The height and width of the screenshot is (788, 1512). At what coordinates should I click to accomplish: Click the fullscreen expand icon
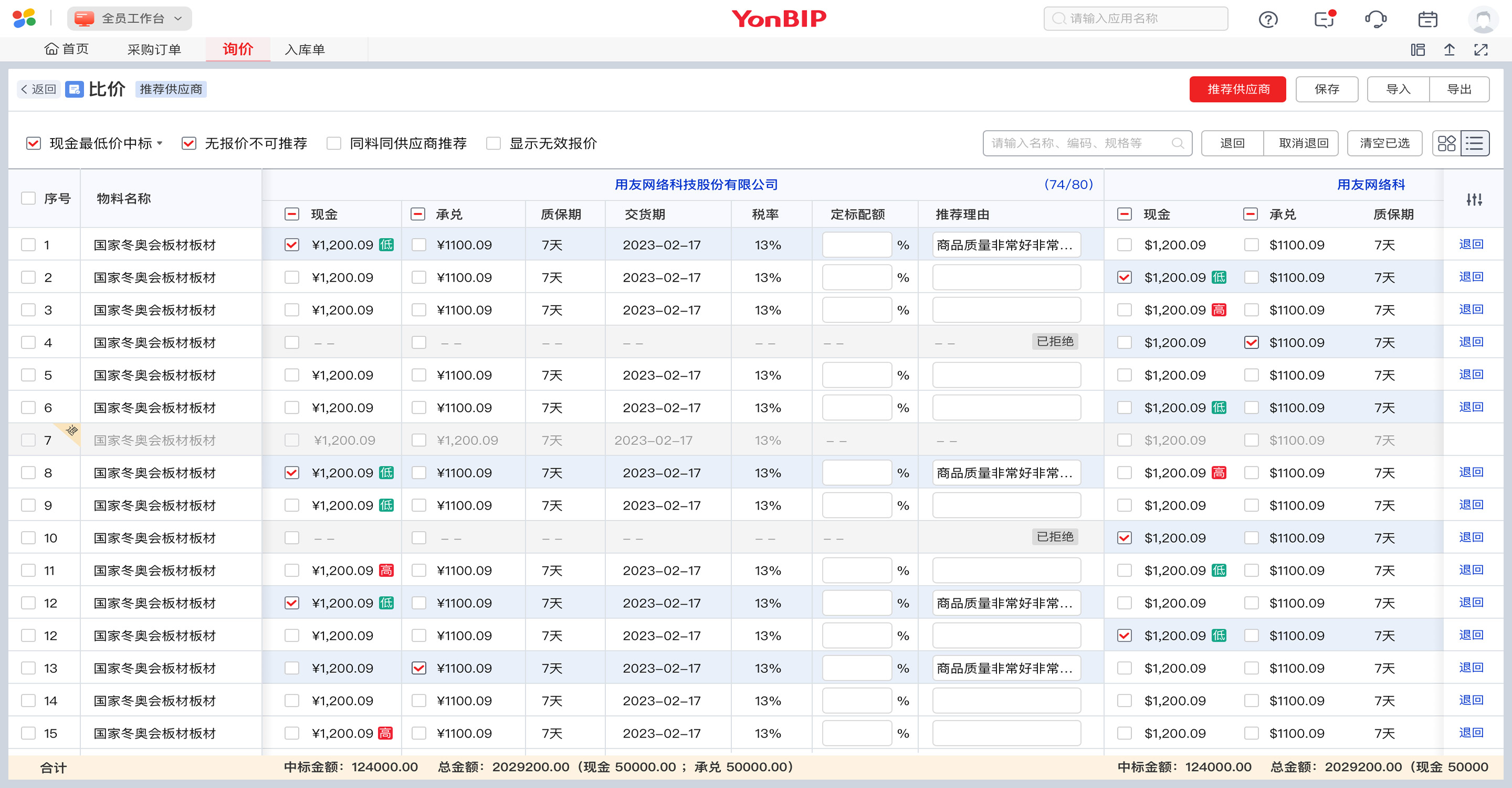tap(1481, 50)
